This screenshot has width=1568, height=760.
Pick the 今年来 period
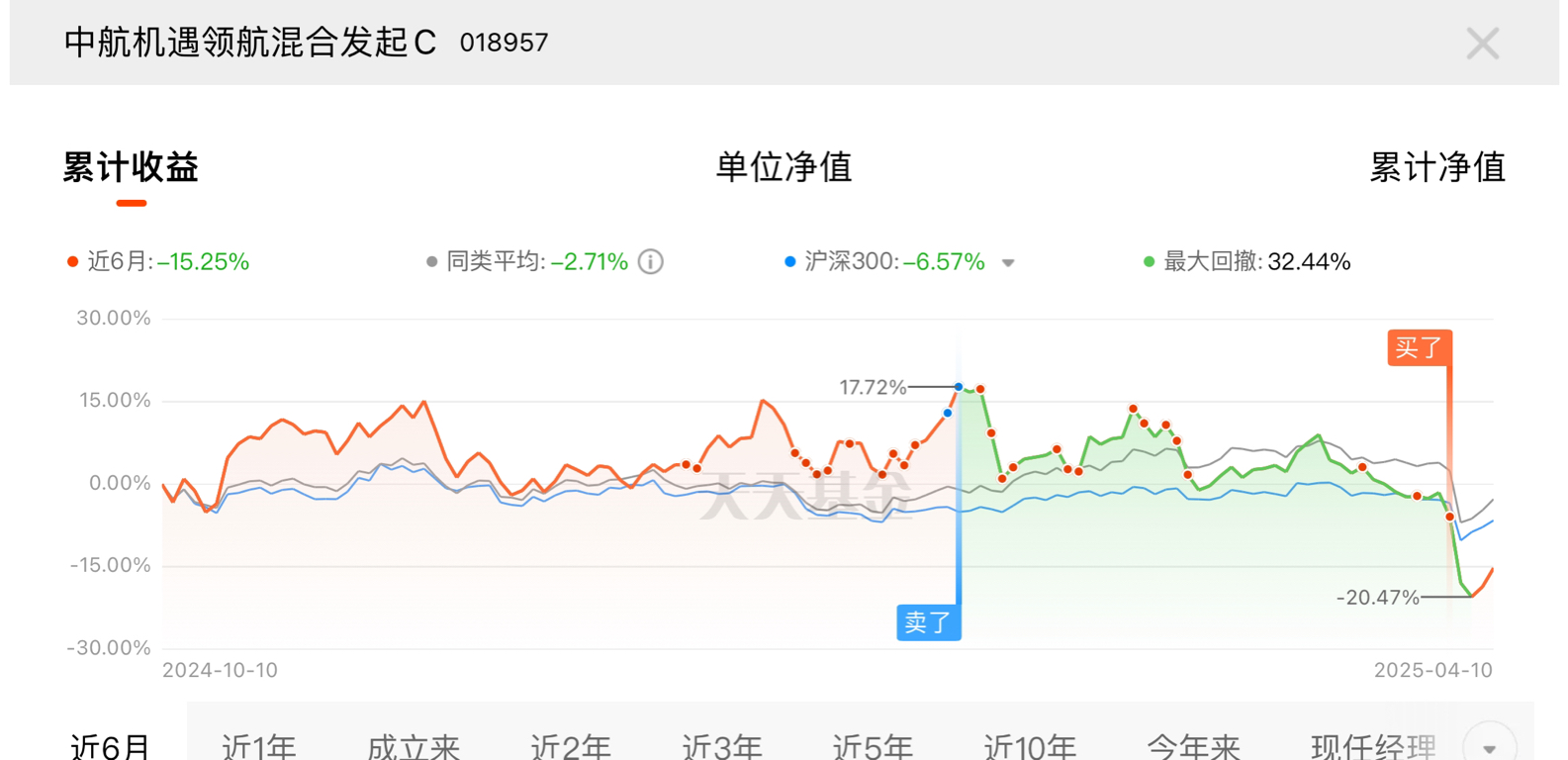click(1193, 746)
